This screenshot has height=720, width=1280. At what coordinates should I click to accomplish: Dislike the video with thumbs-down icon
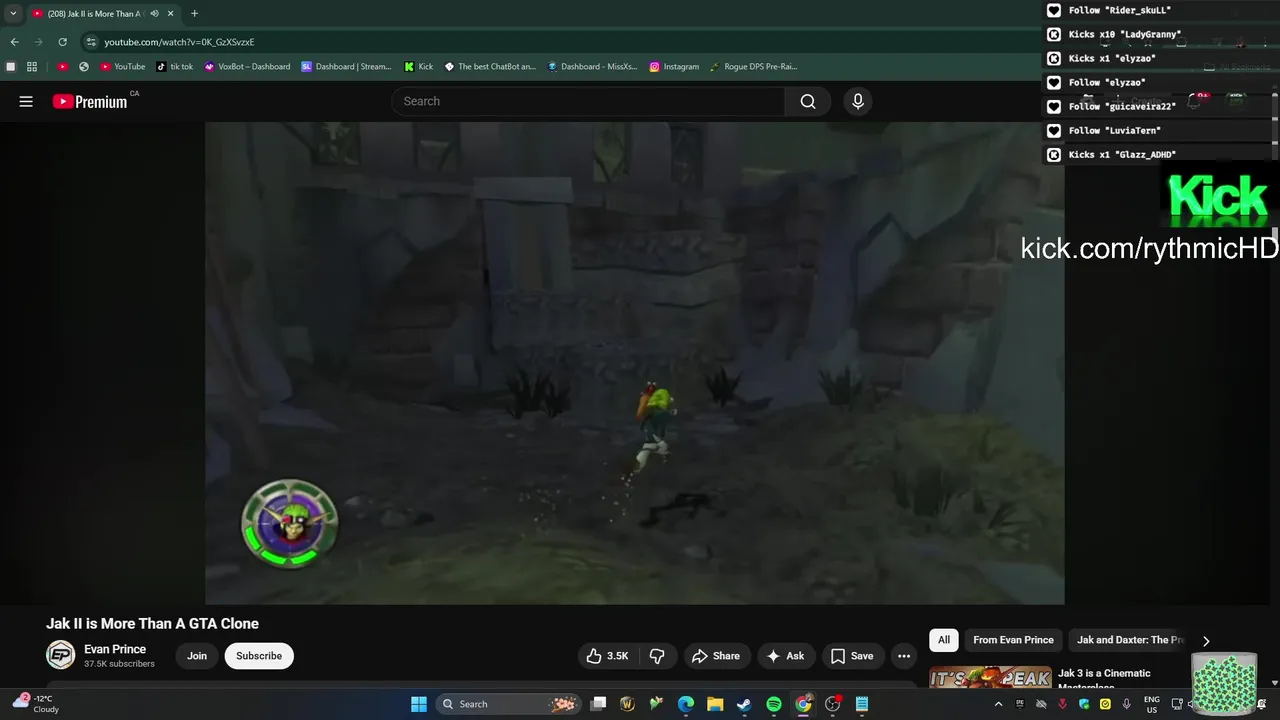coord(657,656)
